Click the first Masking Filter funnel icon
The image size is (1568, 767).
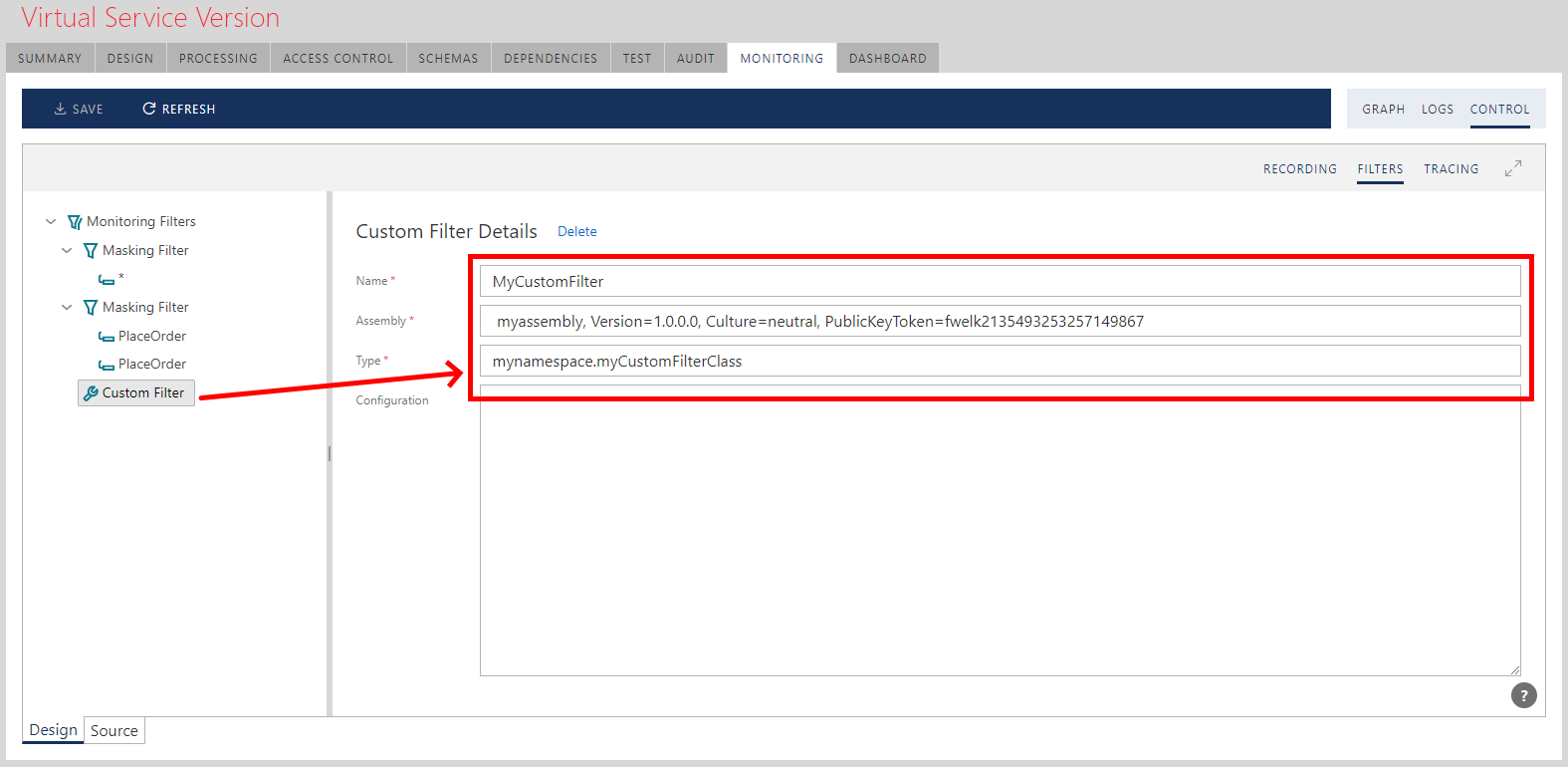tap(91, 251)
